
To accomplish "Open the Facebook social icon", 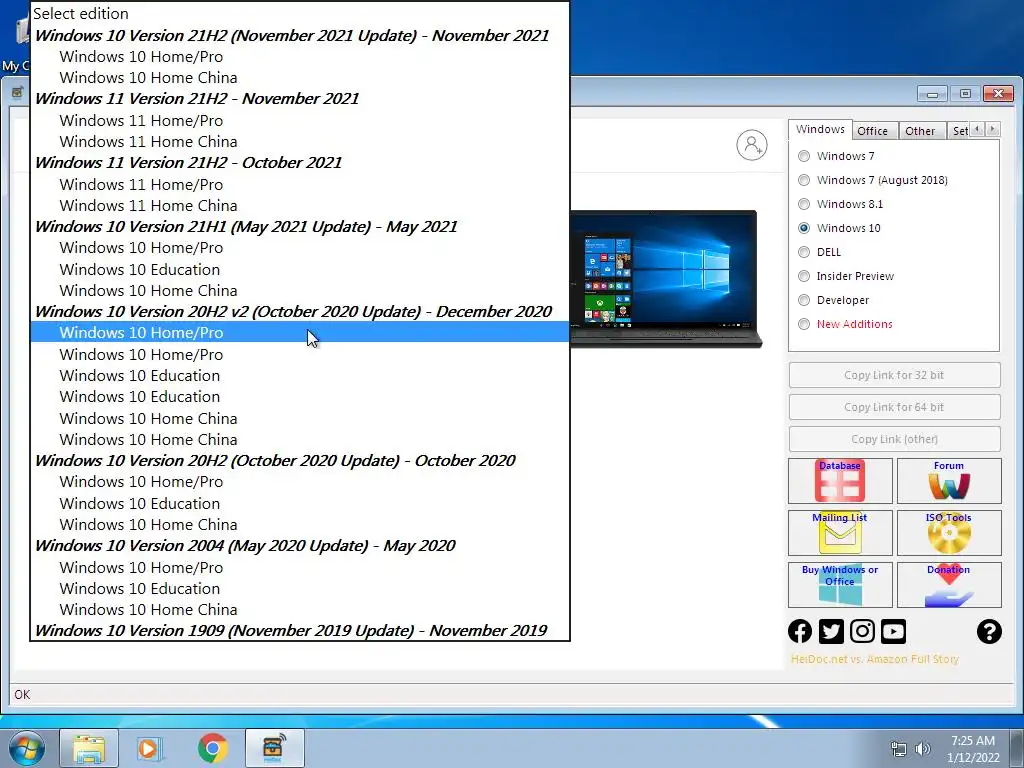I will click(800, 631).
